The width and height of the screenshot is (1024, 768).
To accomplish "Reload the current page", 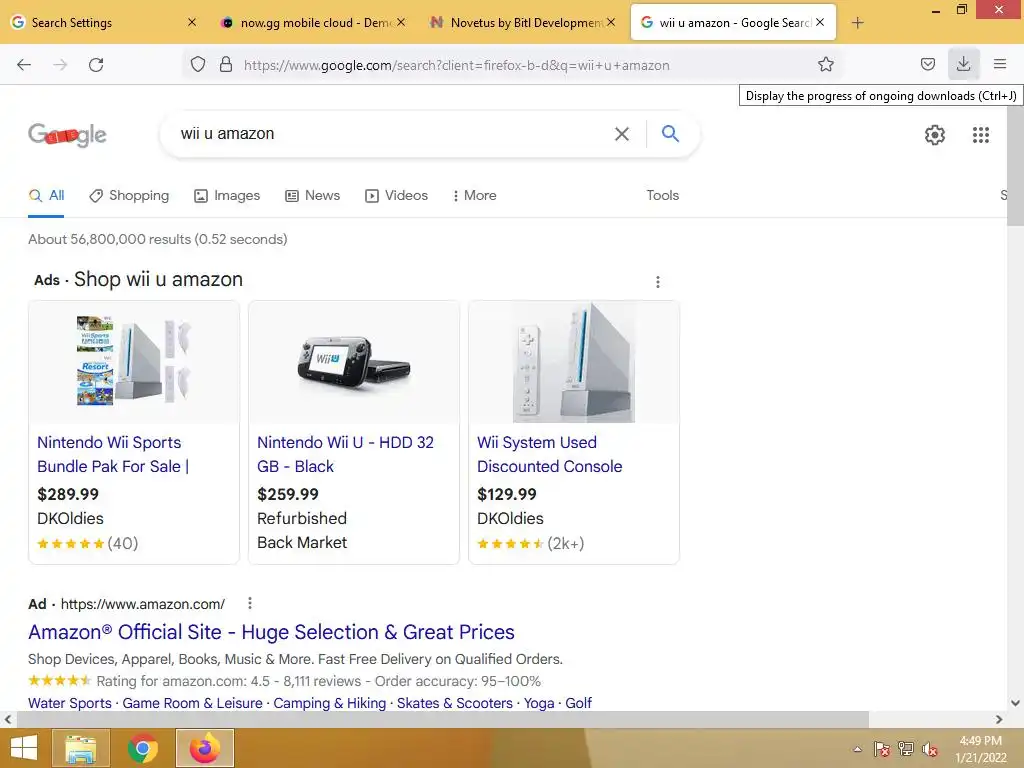I will (x=96, y=65).
